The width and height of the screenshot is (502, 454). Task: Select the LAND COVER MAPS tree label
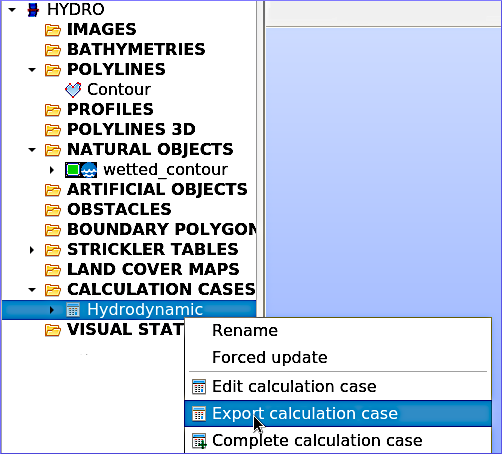pyautogui.click(x=153, y=270)
